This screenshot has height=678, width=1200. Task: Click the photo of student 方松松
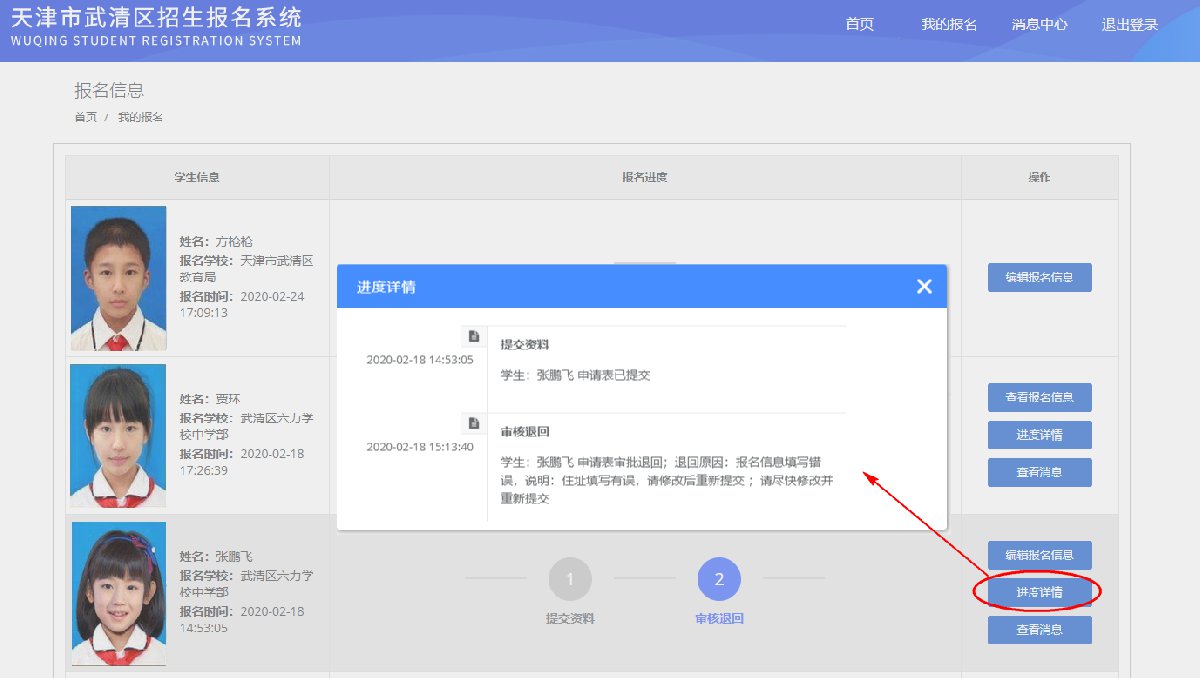click(119, 278)
